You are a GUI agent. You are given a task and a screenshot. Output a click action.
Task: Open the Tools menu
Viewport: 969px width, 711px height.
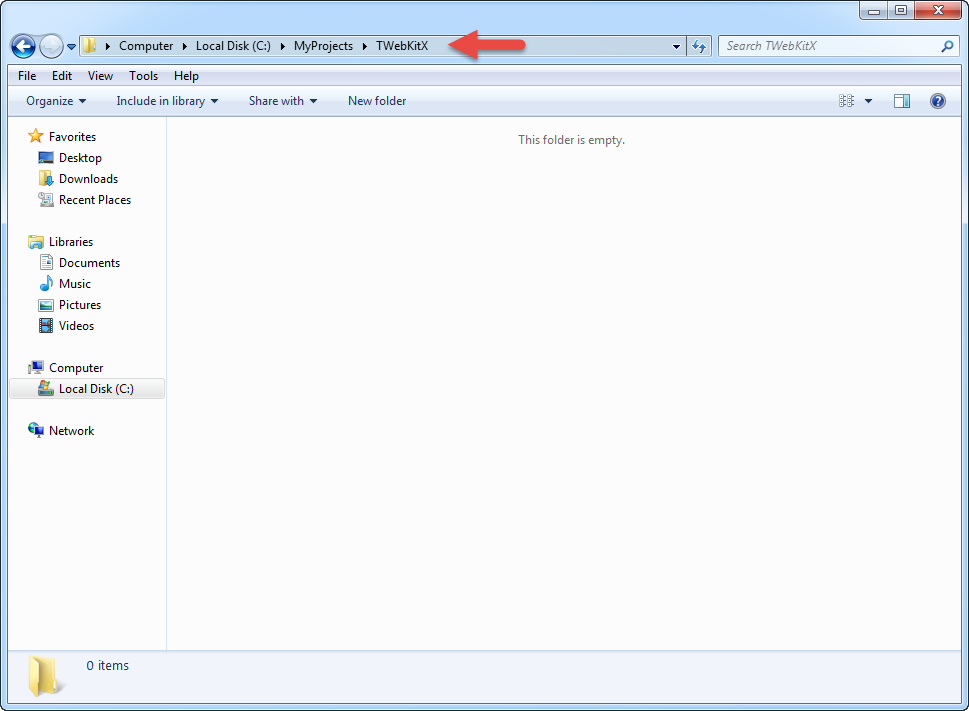143,76
